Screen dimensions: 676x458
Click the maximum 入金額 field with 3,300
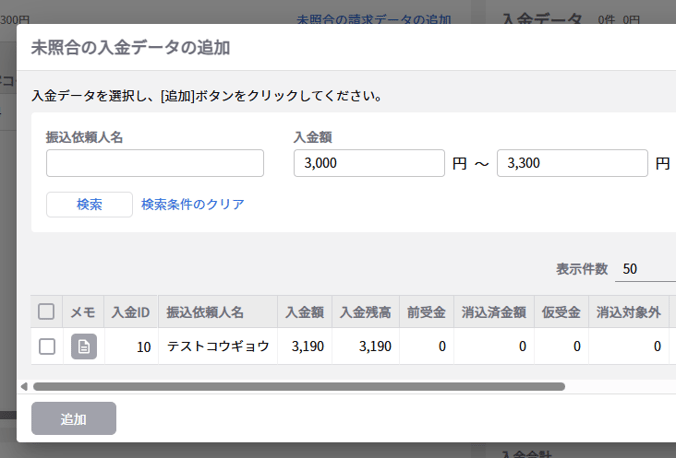click(571, 163)
